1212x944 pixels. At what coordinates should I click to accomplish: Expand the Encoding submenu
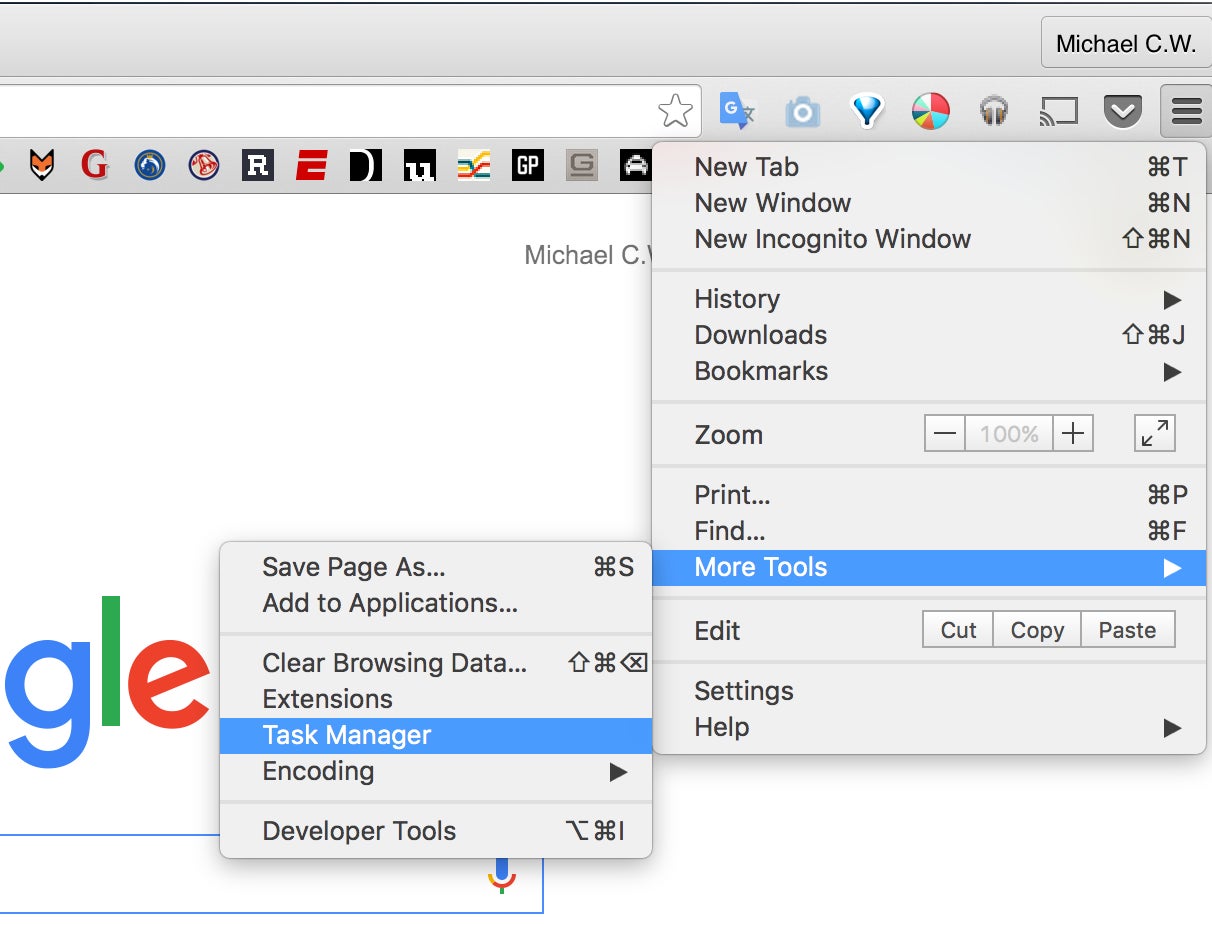pyautogui.click(x=436, y=771)
